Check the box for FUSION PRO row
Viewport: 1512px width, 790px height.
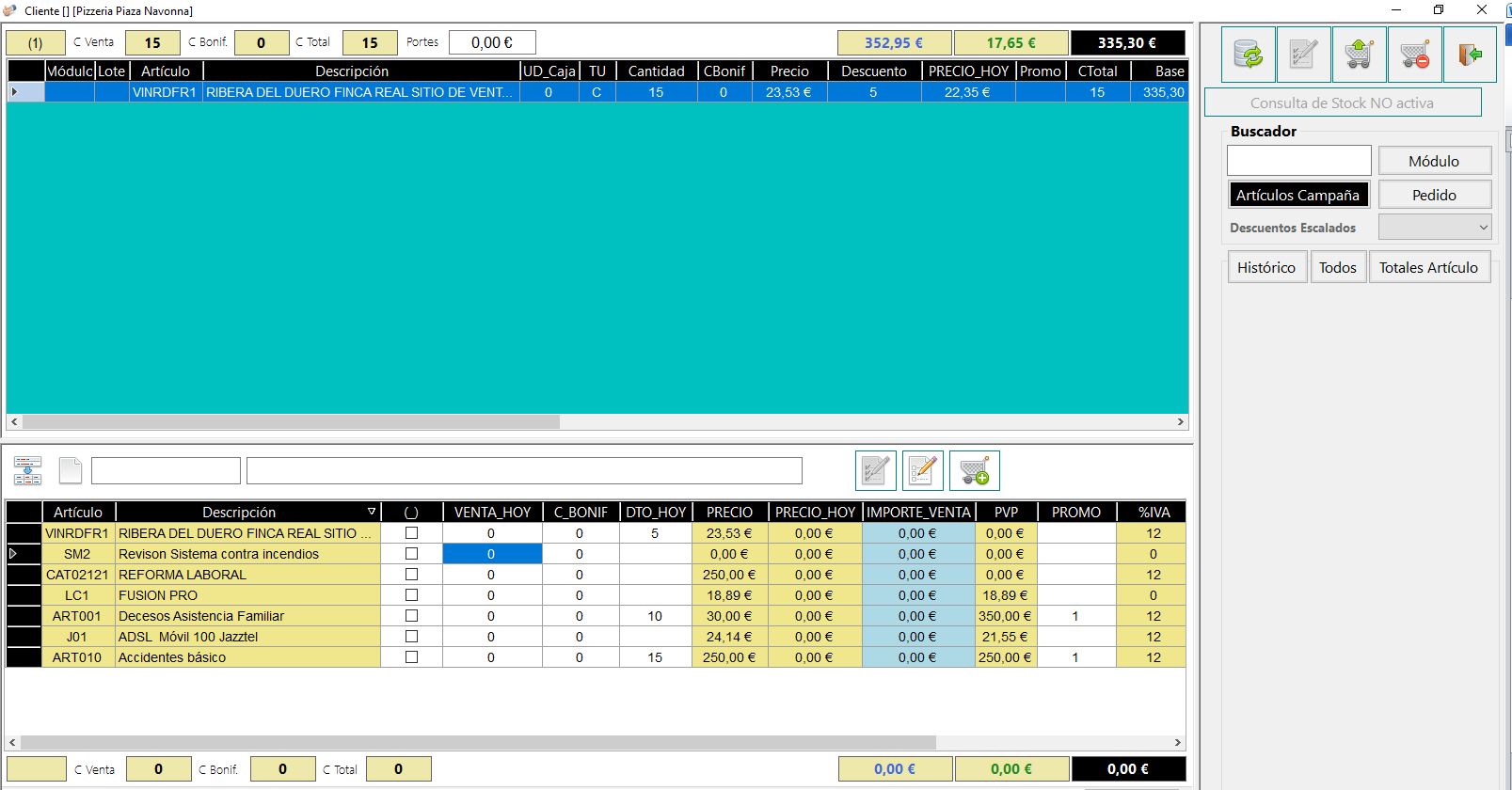[411, 594]
